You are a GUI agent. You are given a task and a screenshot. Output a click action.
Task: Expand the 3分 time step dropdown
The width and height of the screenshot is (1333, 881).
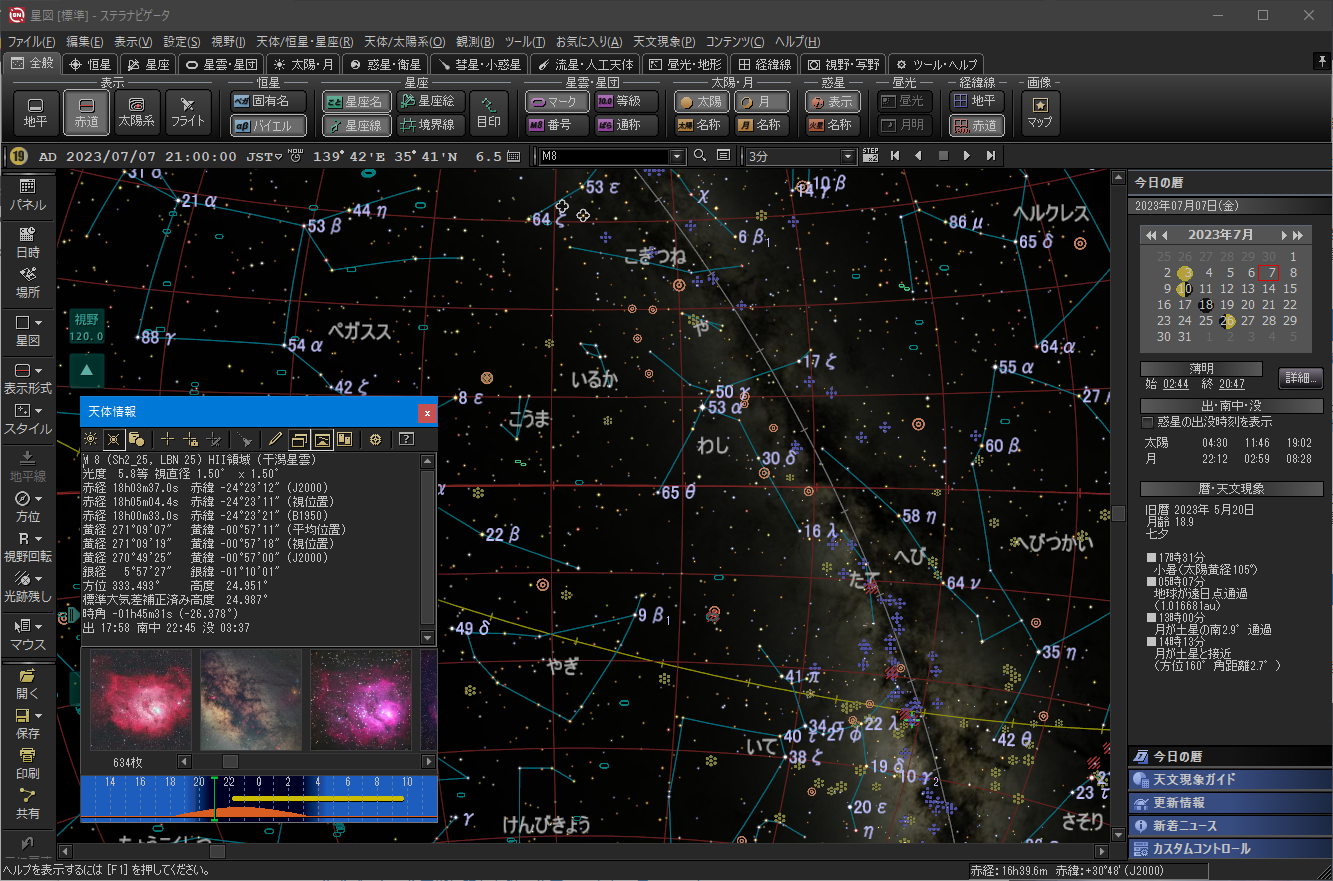(x=849, y=157)
